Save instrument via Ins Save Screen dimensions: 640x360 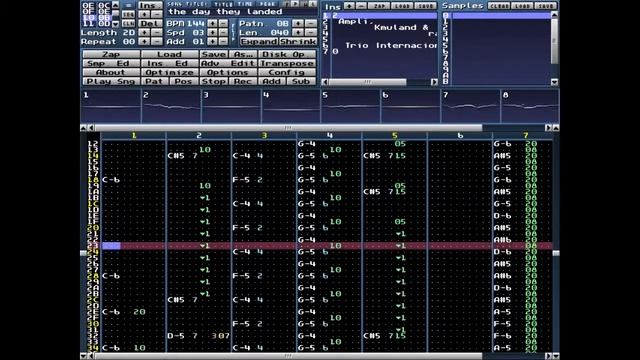coord(425,6)
